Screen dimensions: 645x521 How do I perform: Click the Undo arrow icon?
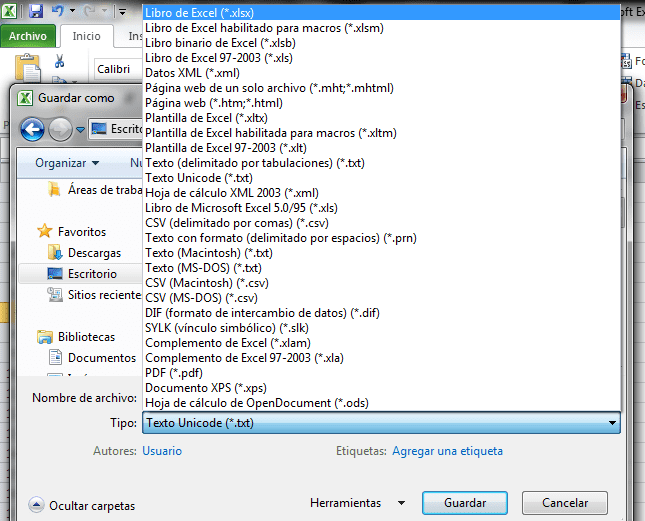pyautogui.click(x=58, y=10)
